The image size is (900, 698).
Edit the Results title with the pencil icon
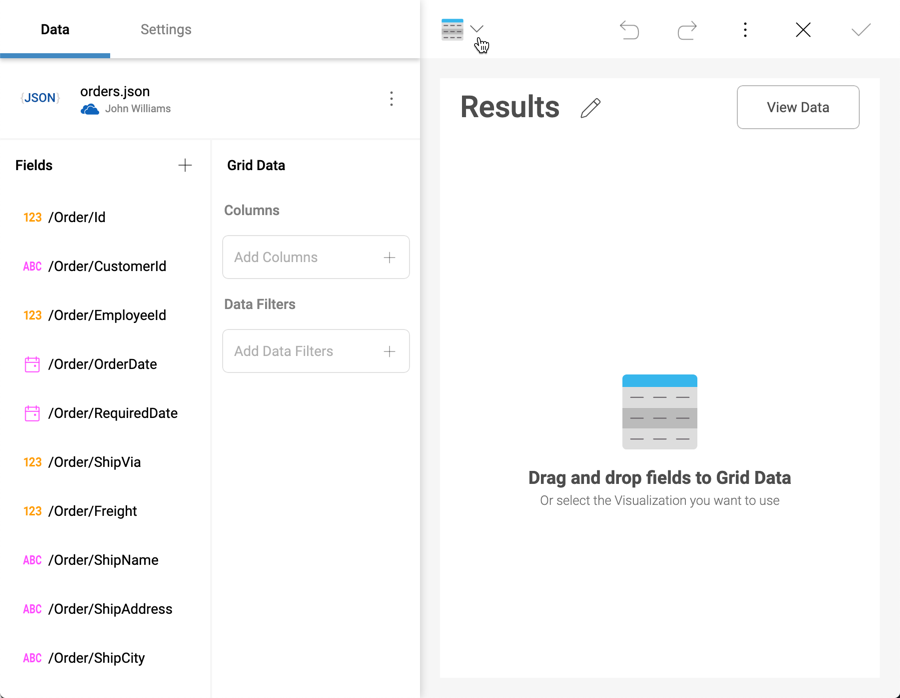(591, 108)
